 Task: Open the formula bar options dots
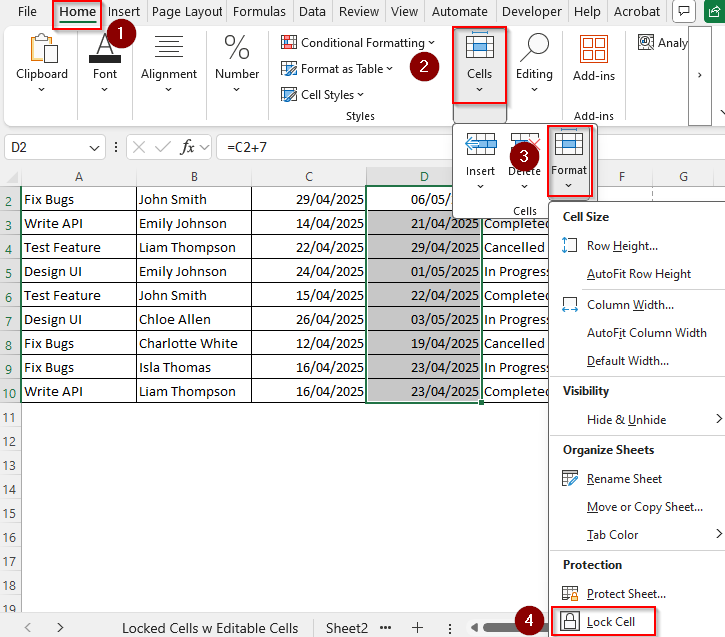click(116, 147)
